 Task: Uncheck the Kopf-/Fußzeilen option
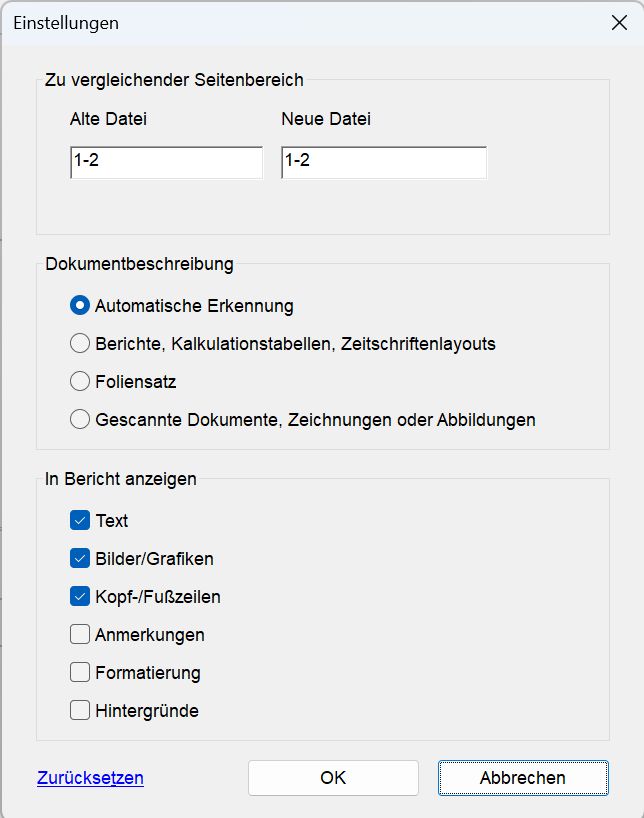point(79,596)
